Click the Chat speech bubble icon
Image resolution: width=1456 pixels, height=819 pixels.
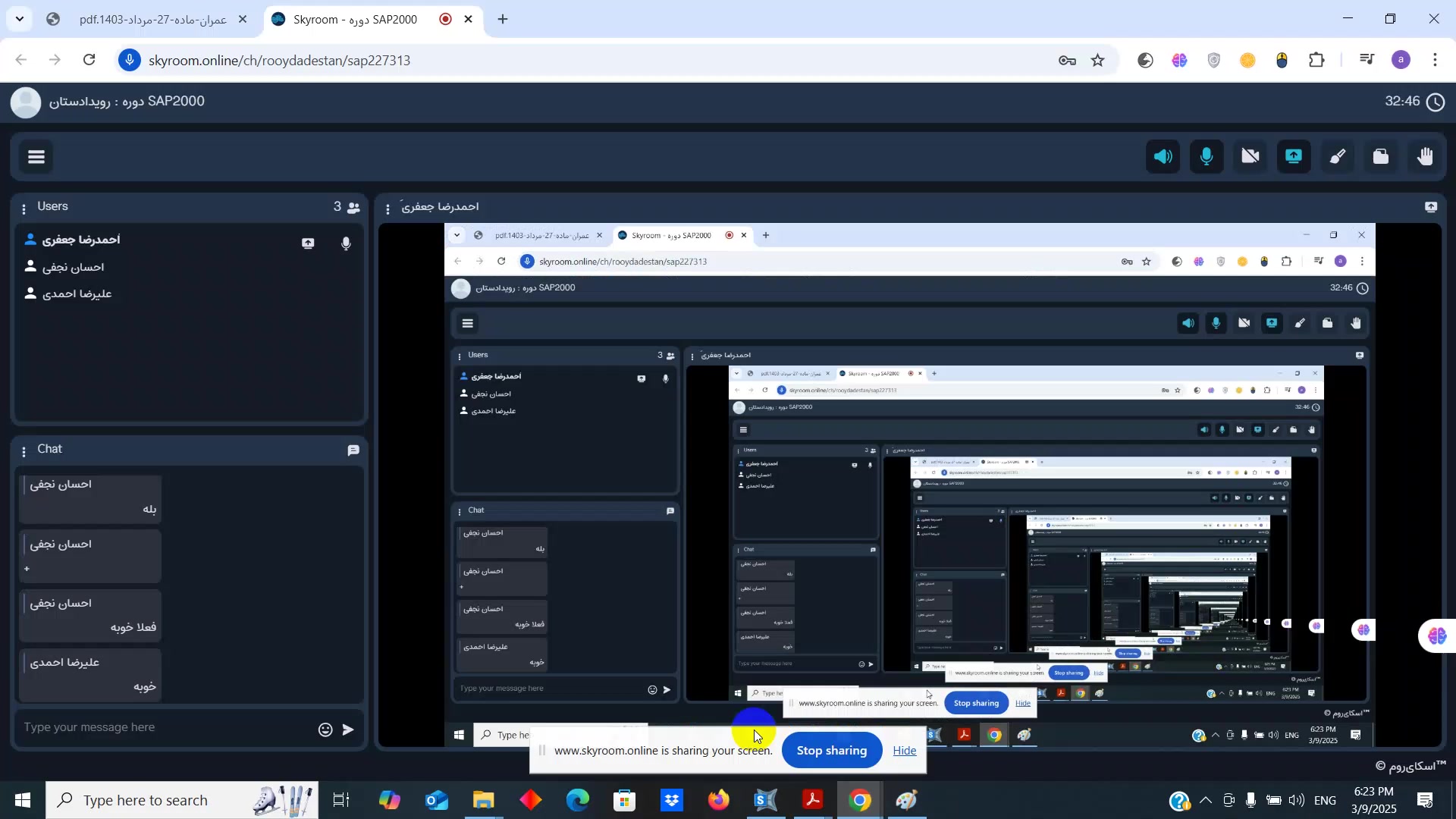(x=353, y=450)
